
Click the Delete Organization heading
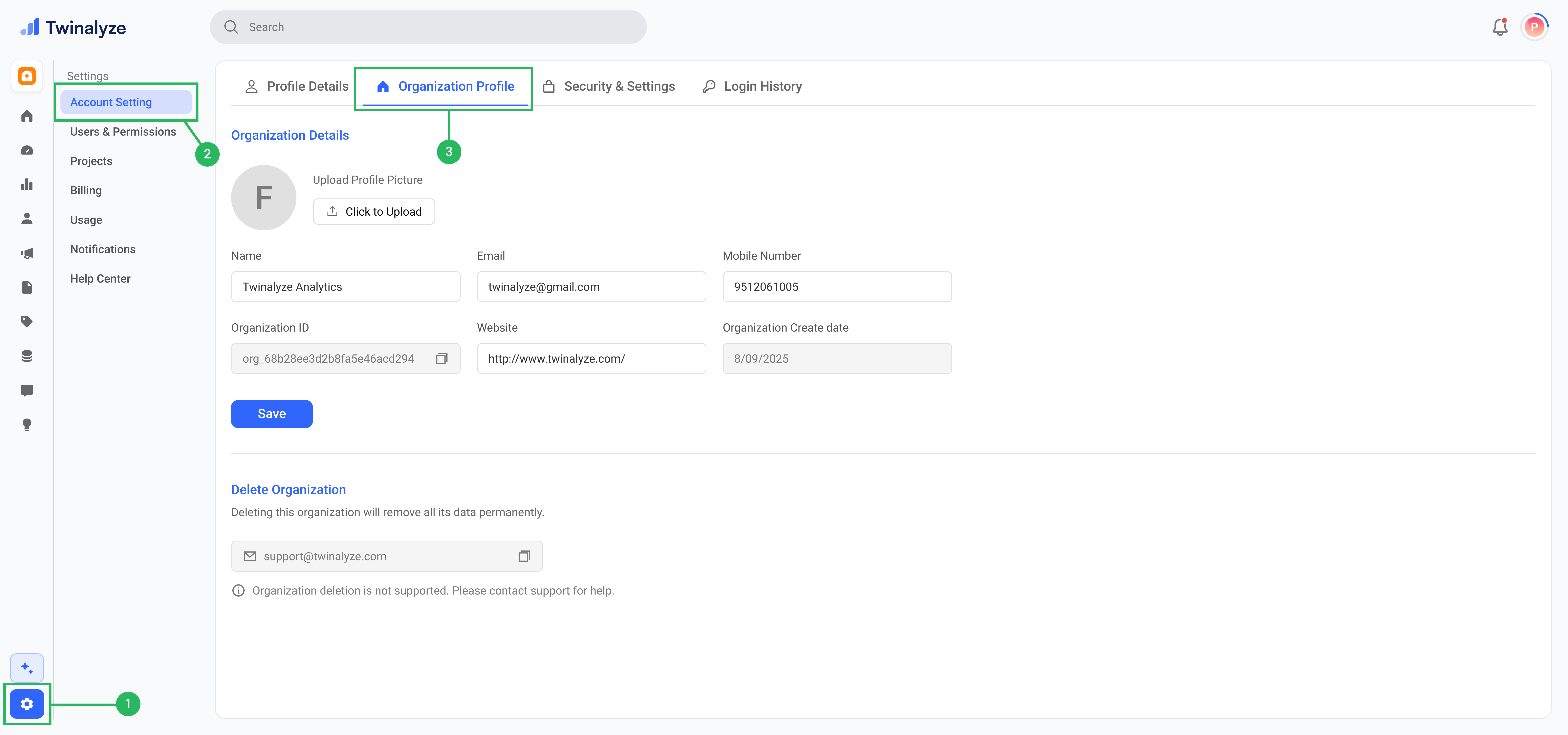click(288, 490)
